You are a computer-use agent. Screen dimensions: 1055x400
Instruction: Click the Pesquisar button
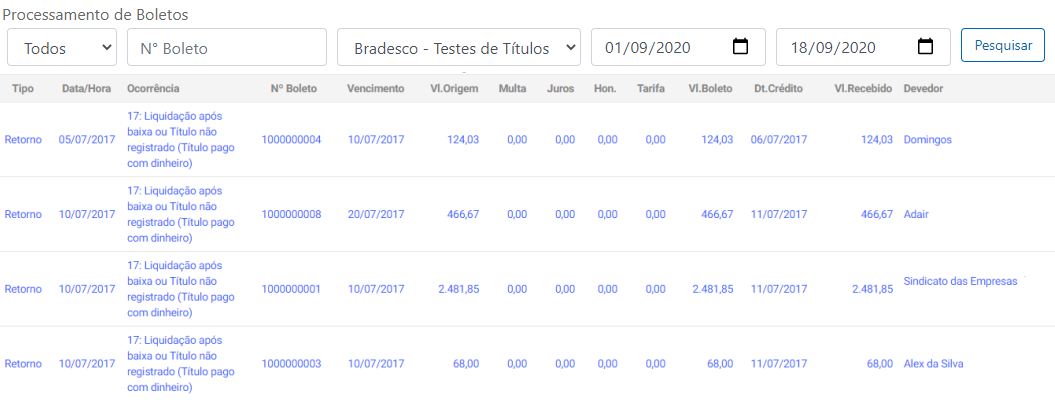(1003, 46)
